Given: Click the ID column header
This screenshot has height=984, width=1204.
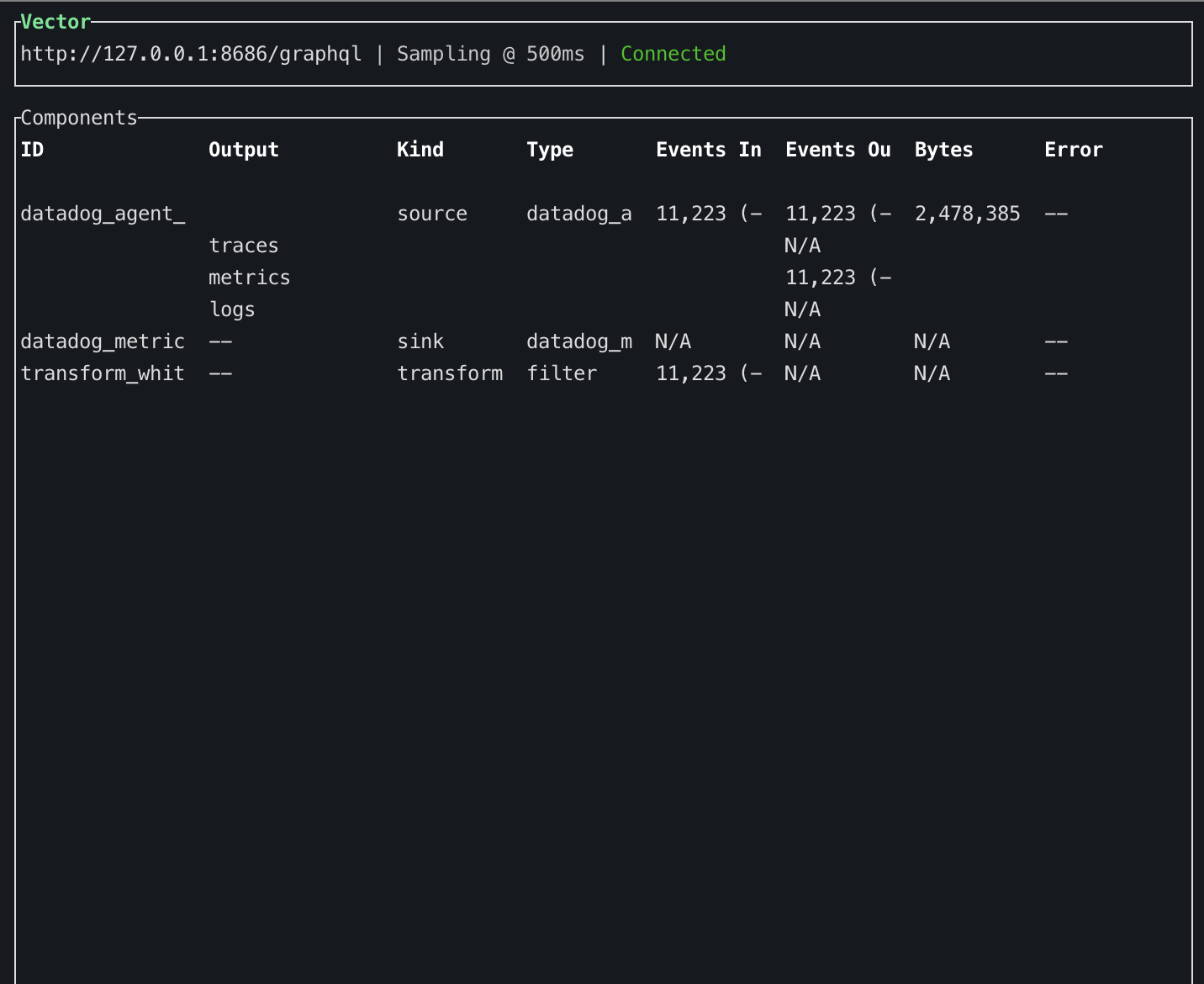Looking at the screenshot, I should point(32,150).
